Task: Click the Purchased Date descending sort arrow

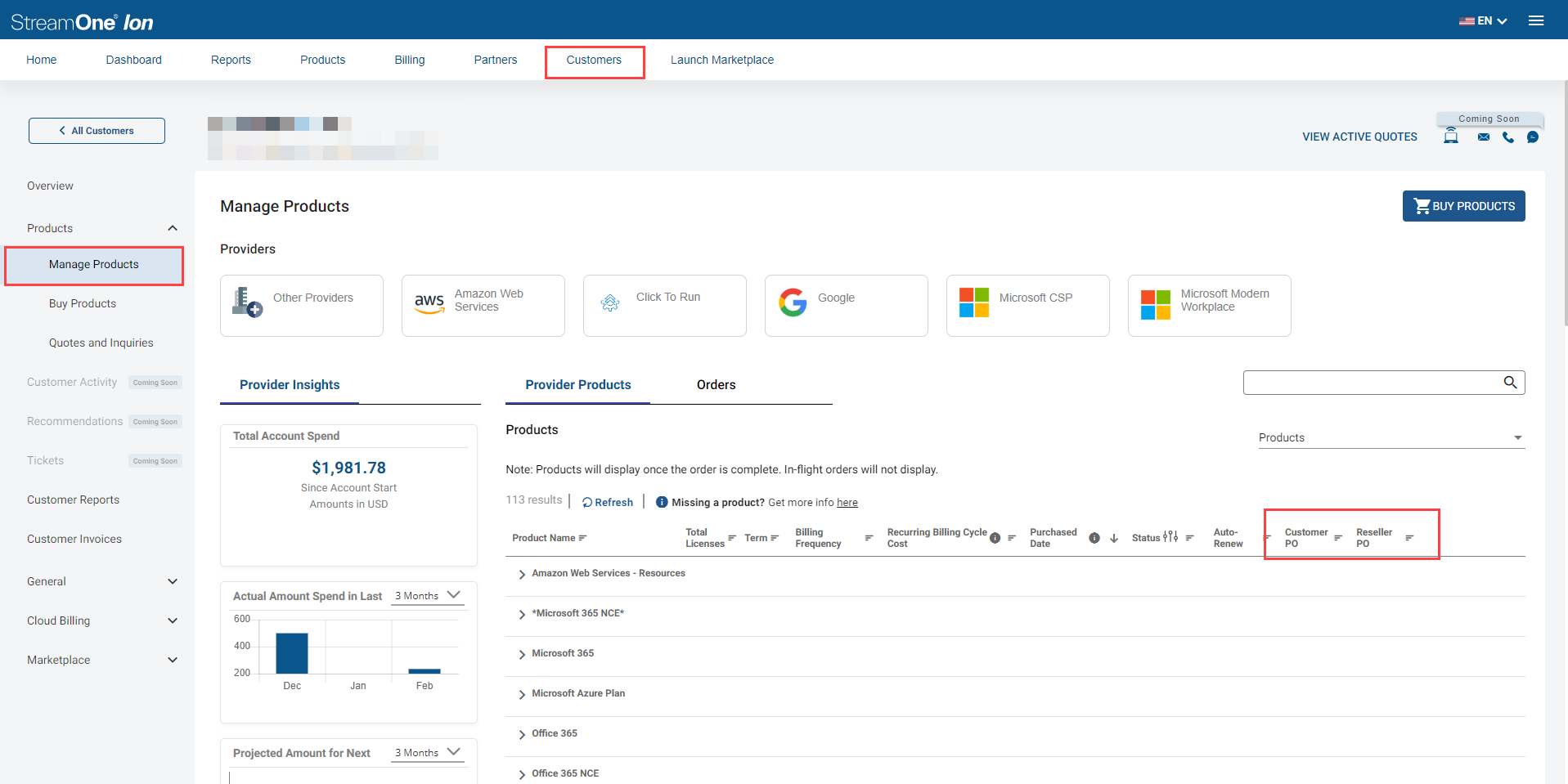Action: (x=1114, y=538)
